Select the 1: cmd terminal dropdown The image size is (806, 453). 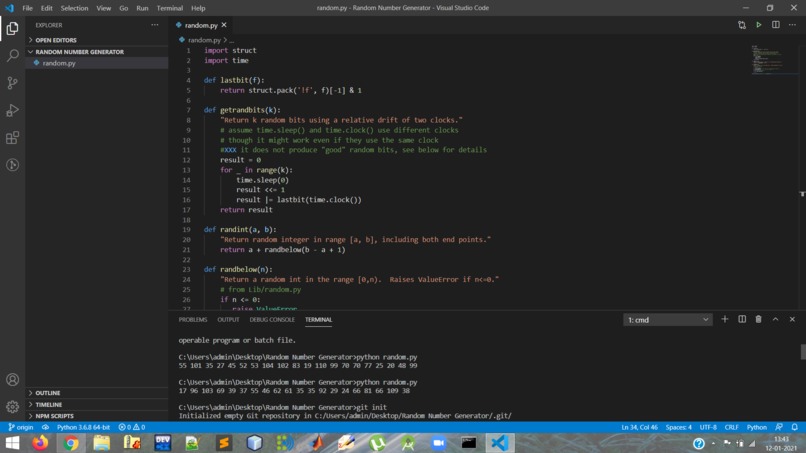668,320
